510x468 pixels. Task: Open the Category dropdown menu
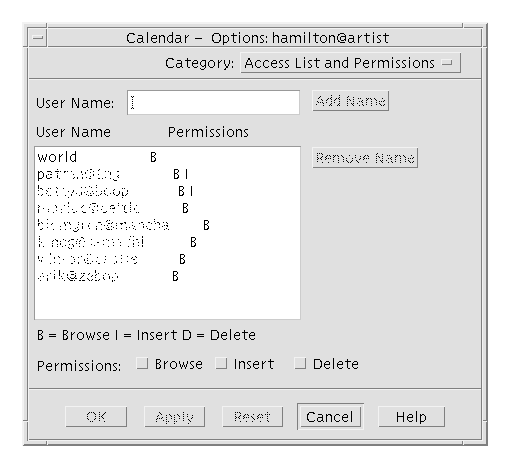[350, 63]
